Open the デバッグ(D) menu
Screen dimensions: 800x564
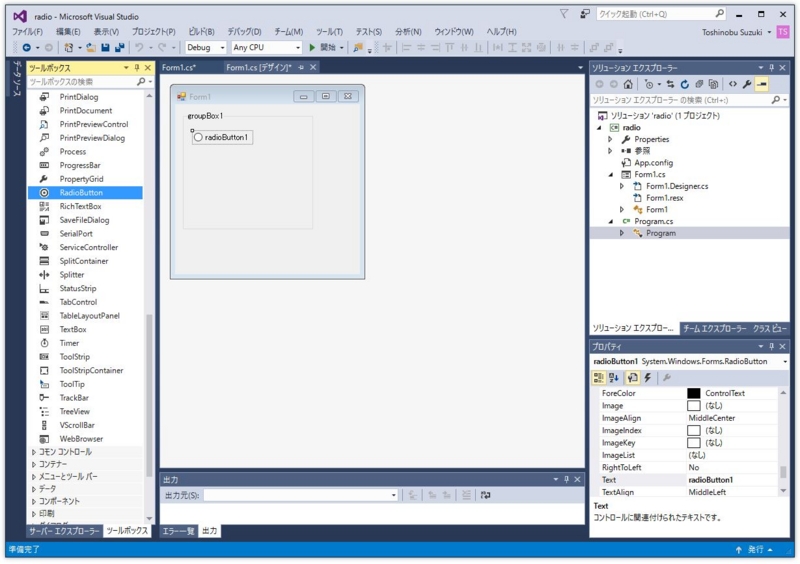[x=244, y=32]
